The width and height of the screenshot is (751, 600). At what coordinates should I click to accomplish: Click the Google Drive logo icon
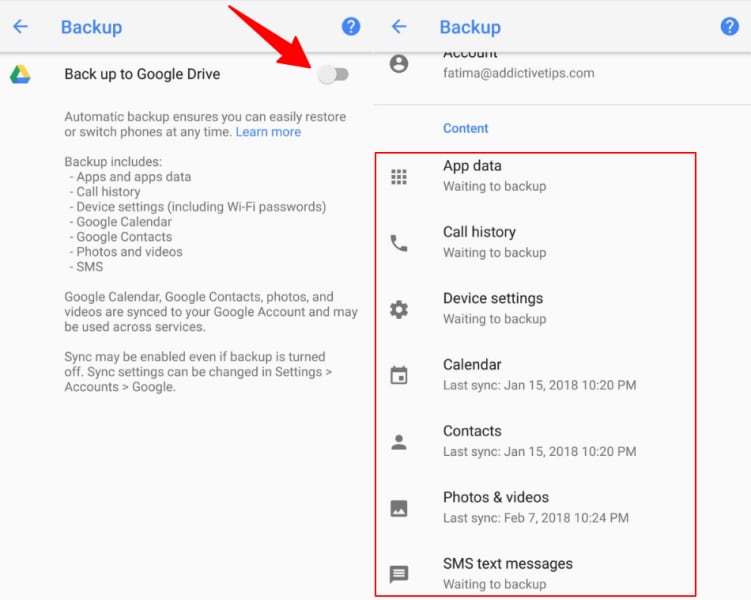(x=20, y=75)
